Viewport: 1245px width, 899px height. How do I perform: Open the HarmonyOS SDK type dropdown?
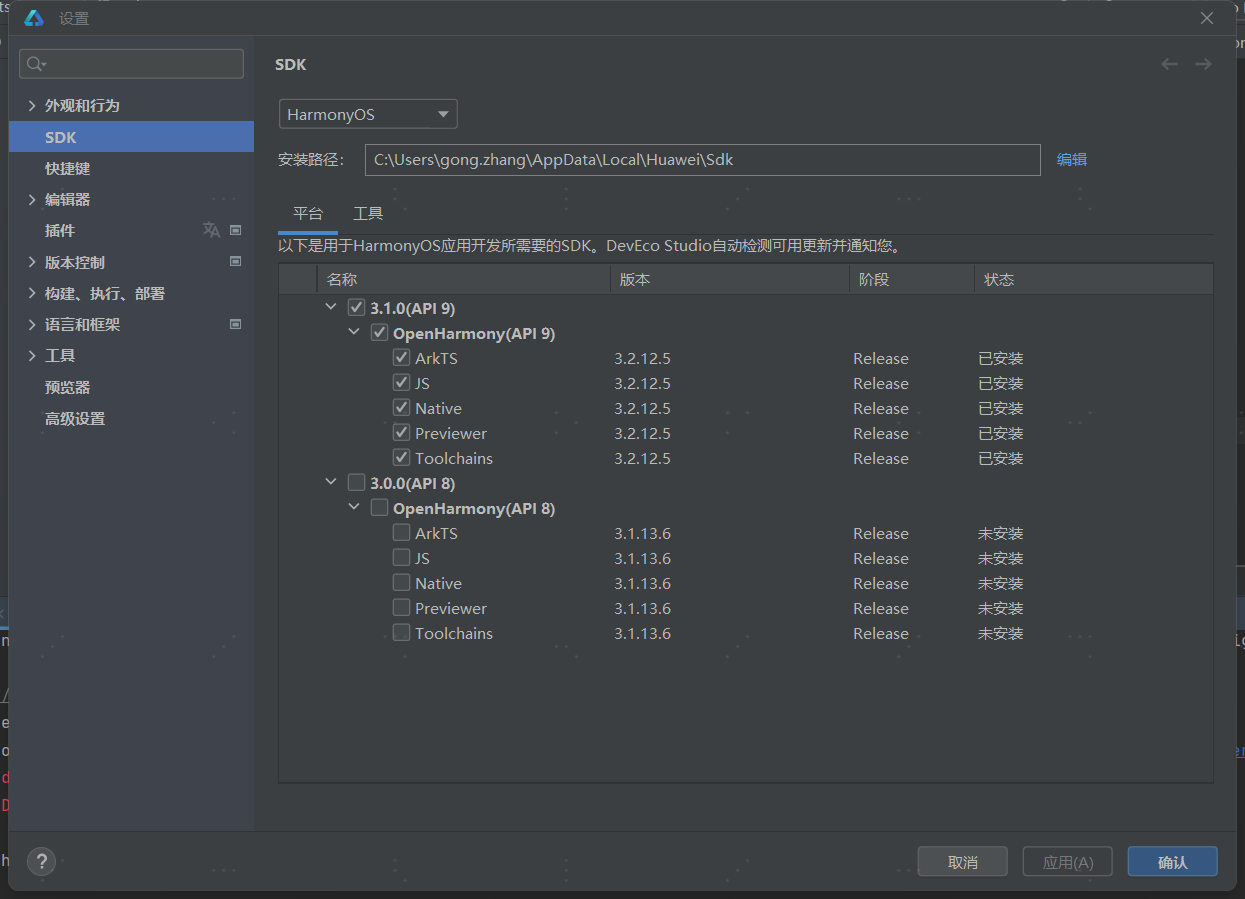point(368,114)
